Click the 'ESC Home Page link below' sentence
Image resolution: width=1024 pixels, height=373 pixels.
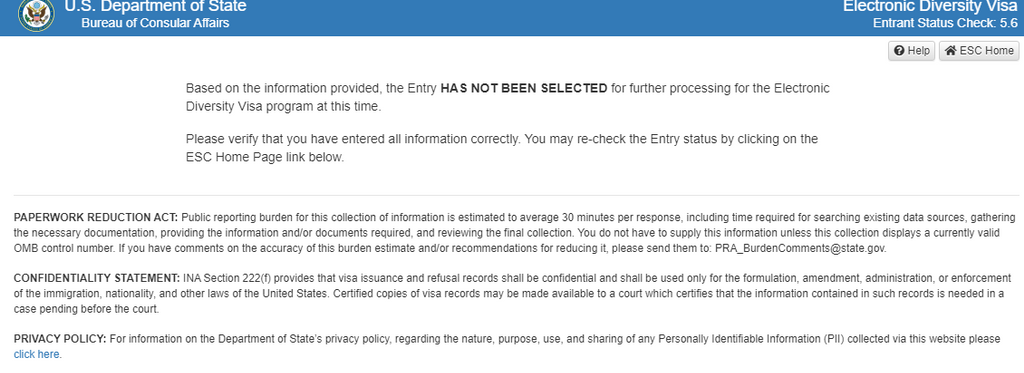[x=264, y=157]
